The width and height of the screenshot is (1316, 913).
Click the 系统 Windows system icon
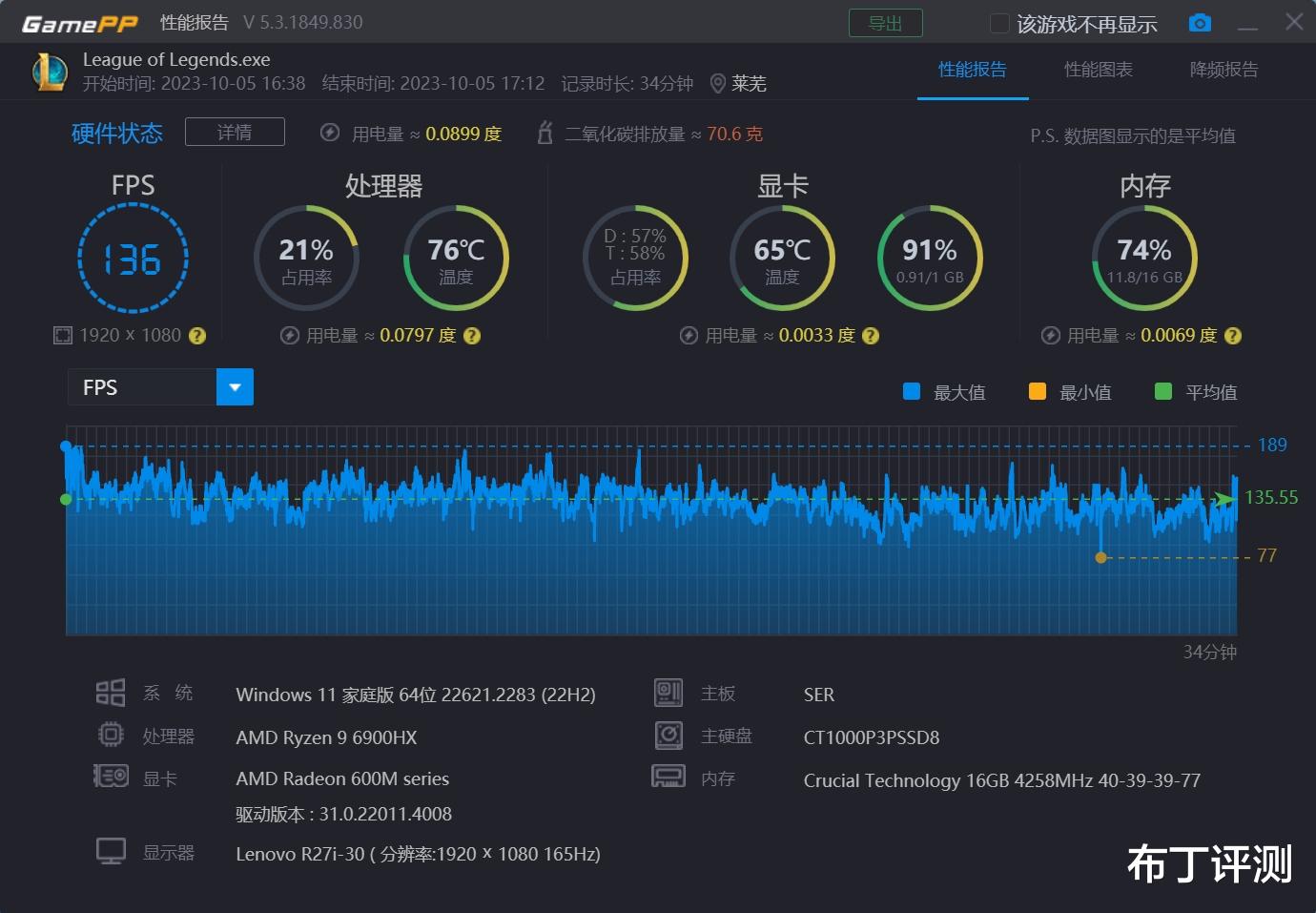pyautogui.click(x=111, y=693)
